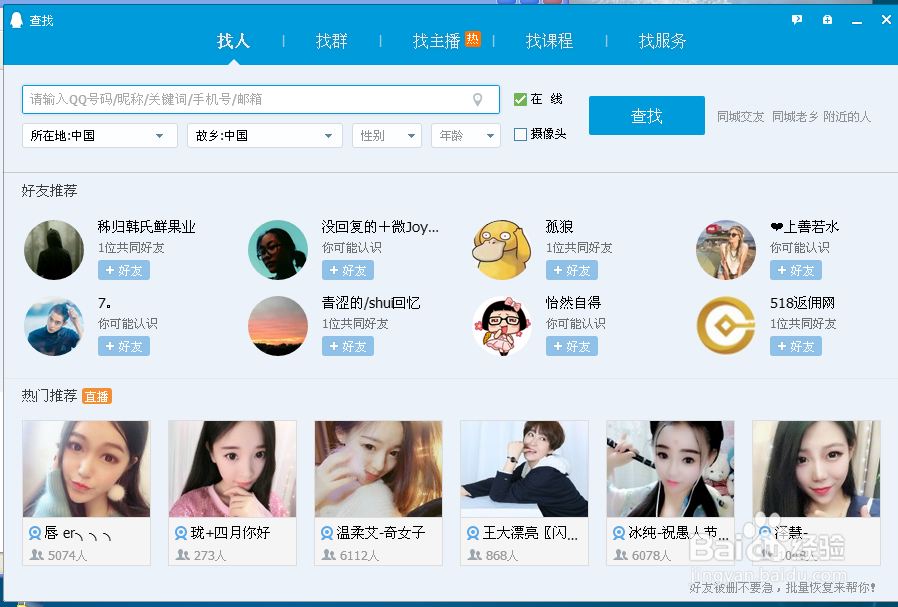
Task: Open the 同城交友 link
Action: [x=741, y=117]
